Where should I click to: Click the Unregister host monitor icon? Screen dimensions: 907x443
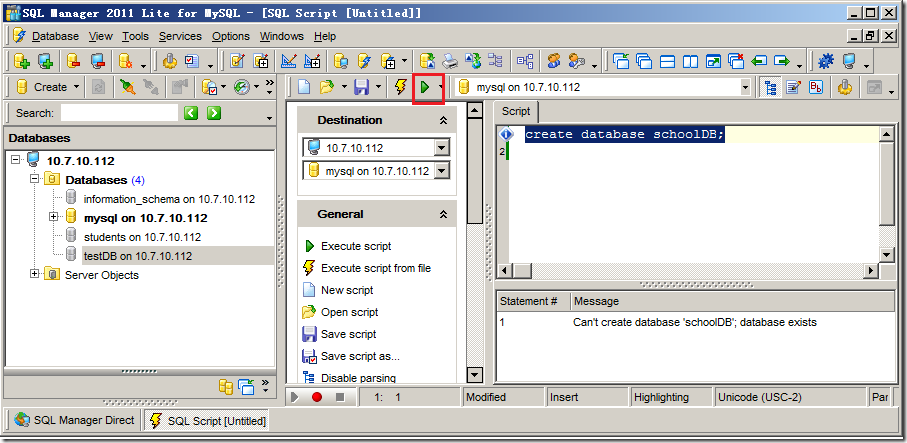tap(97, 61)
